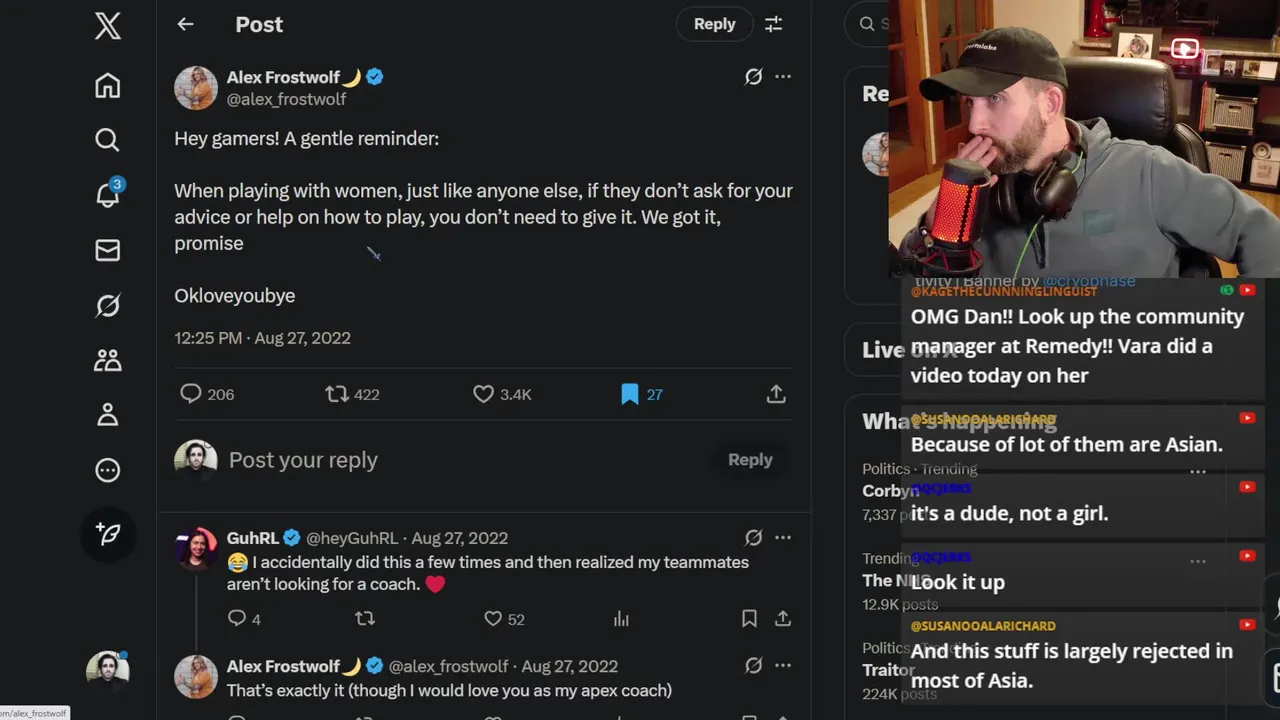The width and height of the screenshot is (1280, 720).
Task: Open Grok from the left sidebar
Action: [x=108, y=305]
